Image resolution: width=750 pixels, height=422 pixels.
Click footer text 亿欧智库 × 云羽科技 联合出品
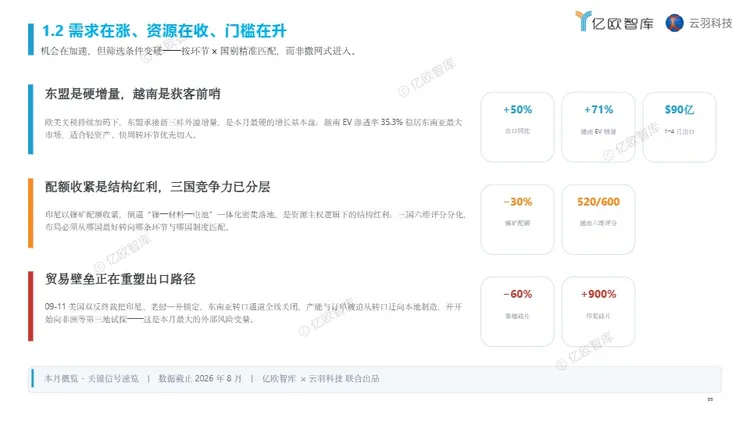(x=320, y=378)
